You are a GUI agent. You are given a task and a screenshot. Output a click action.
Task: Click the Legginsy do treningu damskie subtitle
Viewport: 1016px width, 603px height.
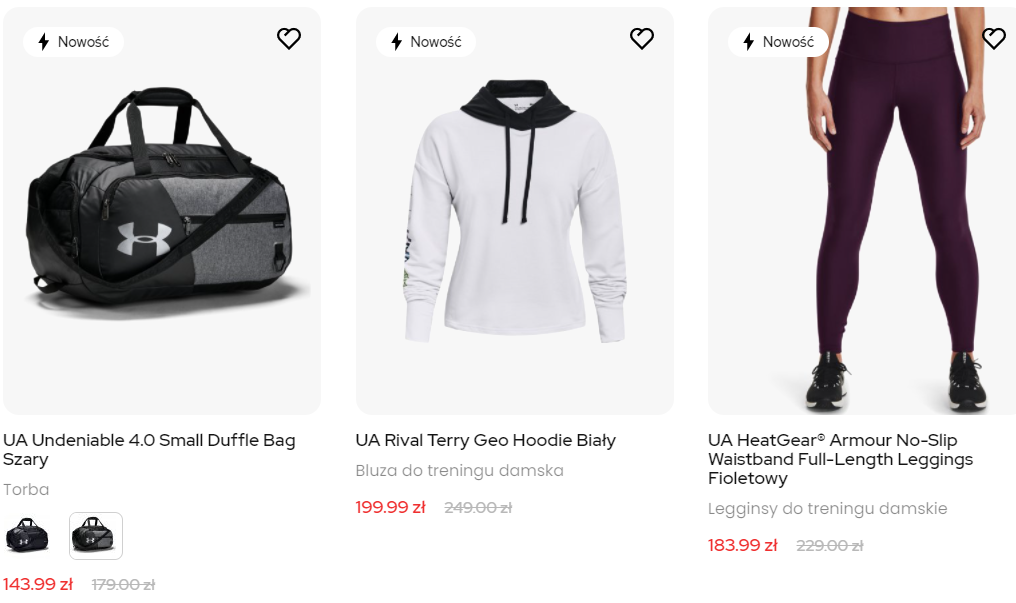coord(827,508)
